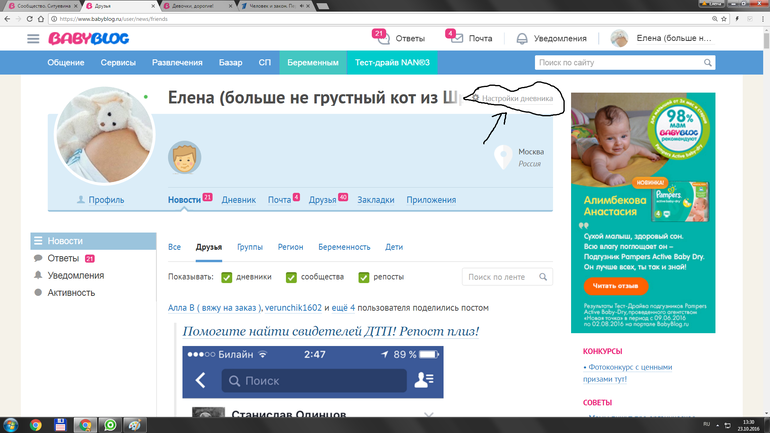Disable the репосты filter checkbox

(x=365, y=277)
